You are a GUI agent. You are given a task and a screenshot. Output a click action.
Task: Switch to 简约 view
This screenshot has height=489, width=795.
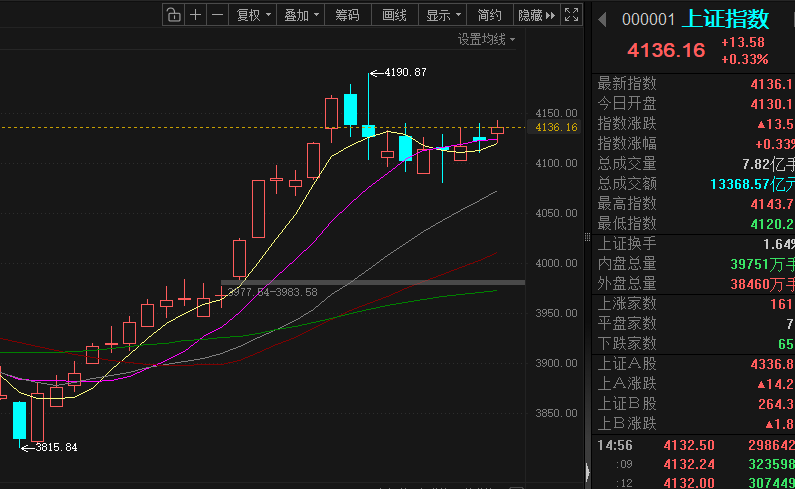click(489, 15)
